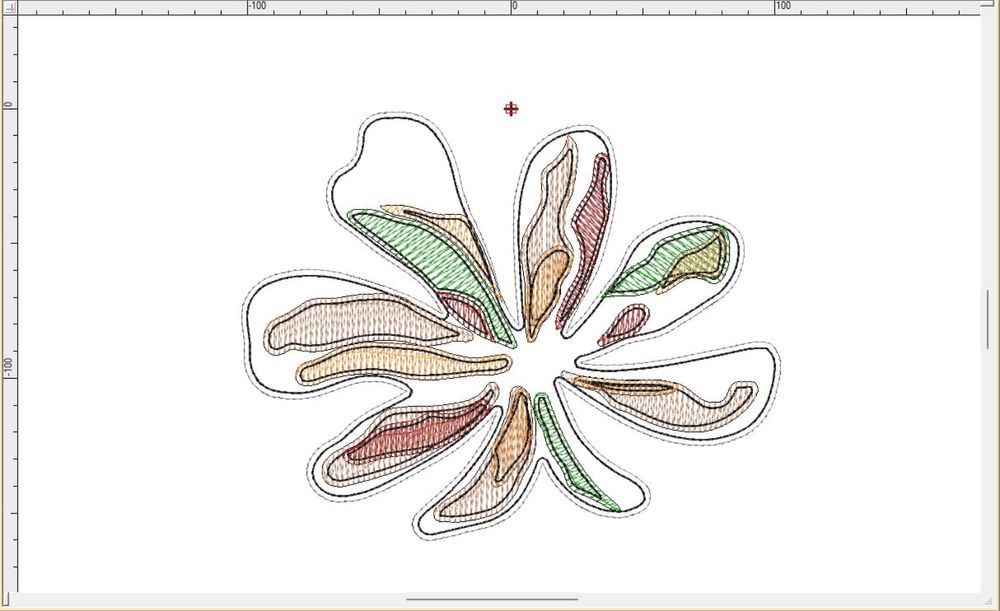Viewport: 1000px width, 611px height.
Task: Click the red crosshair origin marker
Action: pyautogui.click(x=511, y=109)
